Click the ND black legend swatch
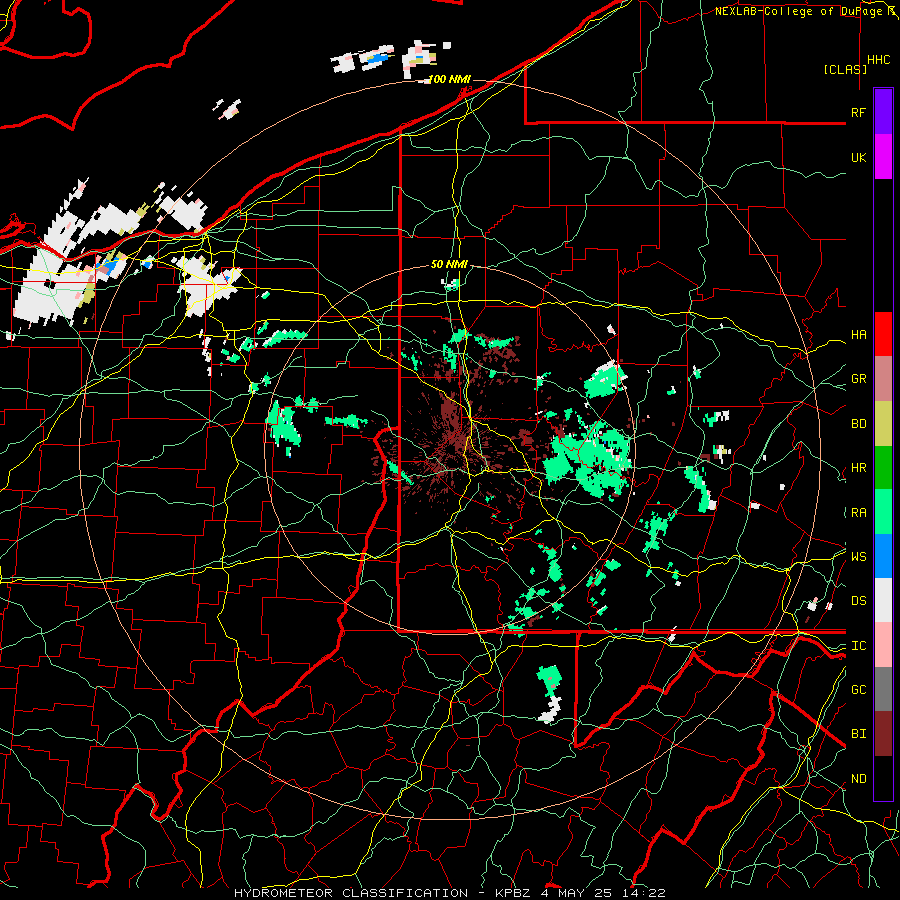900x900 pixels. (x=883, y=778)
